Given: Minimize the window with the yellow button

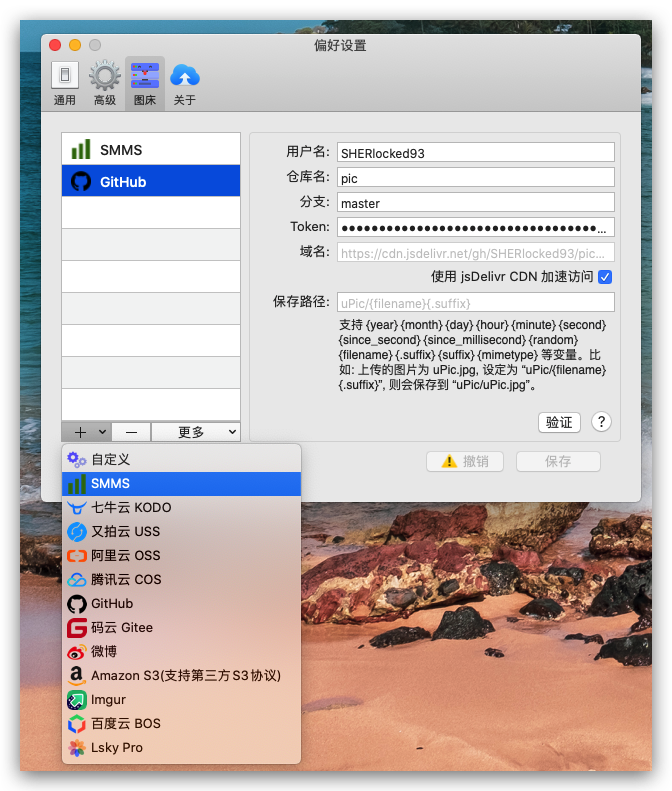Looking at the screenshot, I should point(75,45).
